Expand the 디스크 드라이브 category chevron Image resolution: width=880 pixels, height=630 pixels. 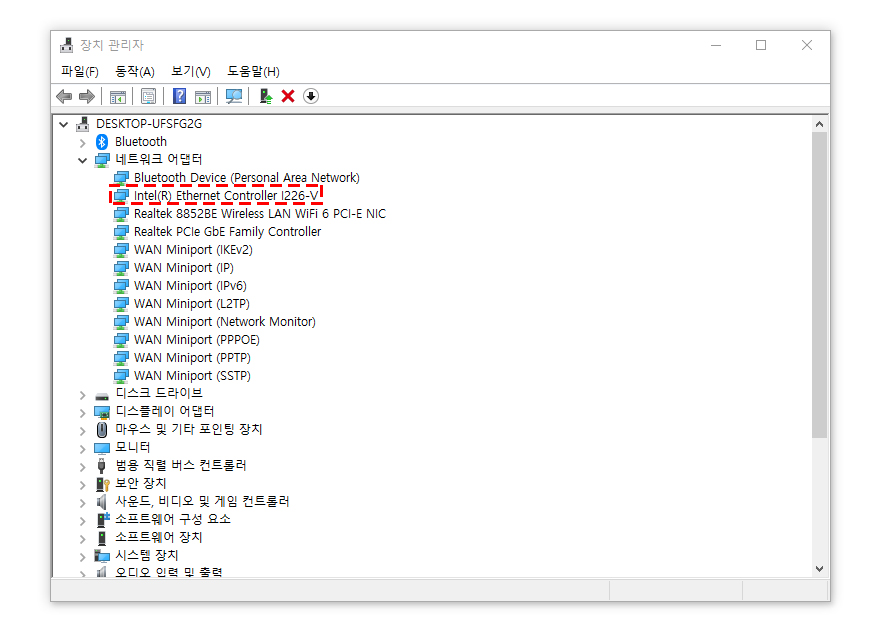[x=82, y=396]
